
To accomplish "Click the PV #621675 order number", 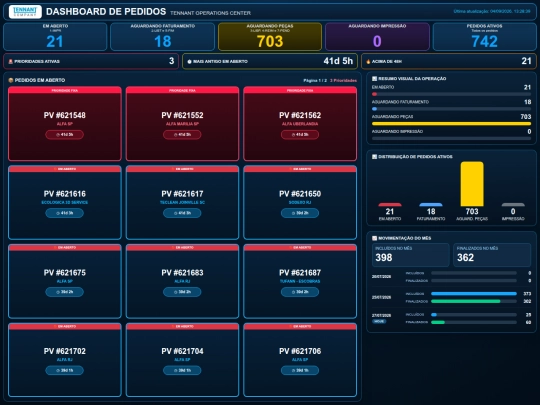I will (64, 273).
